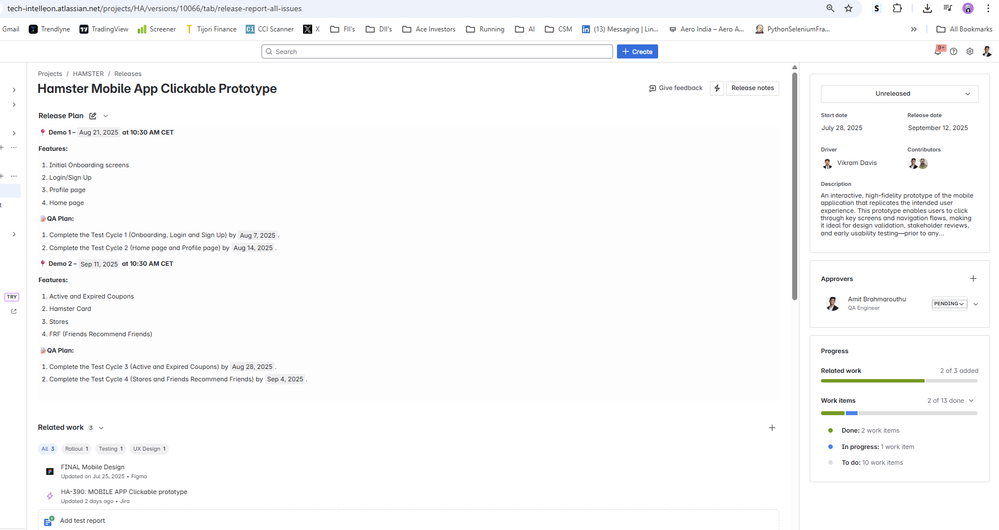
Task: Open the browser profile avatar
Action: (968, 8)
